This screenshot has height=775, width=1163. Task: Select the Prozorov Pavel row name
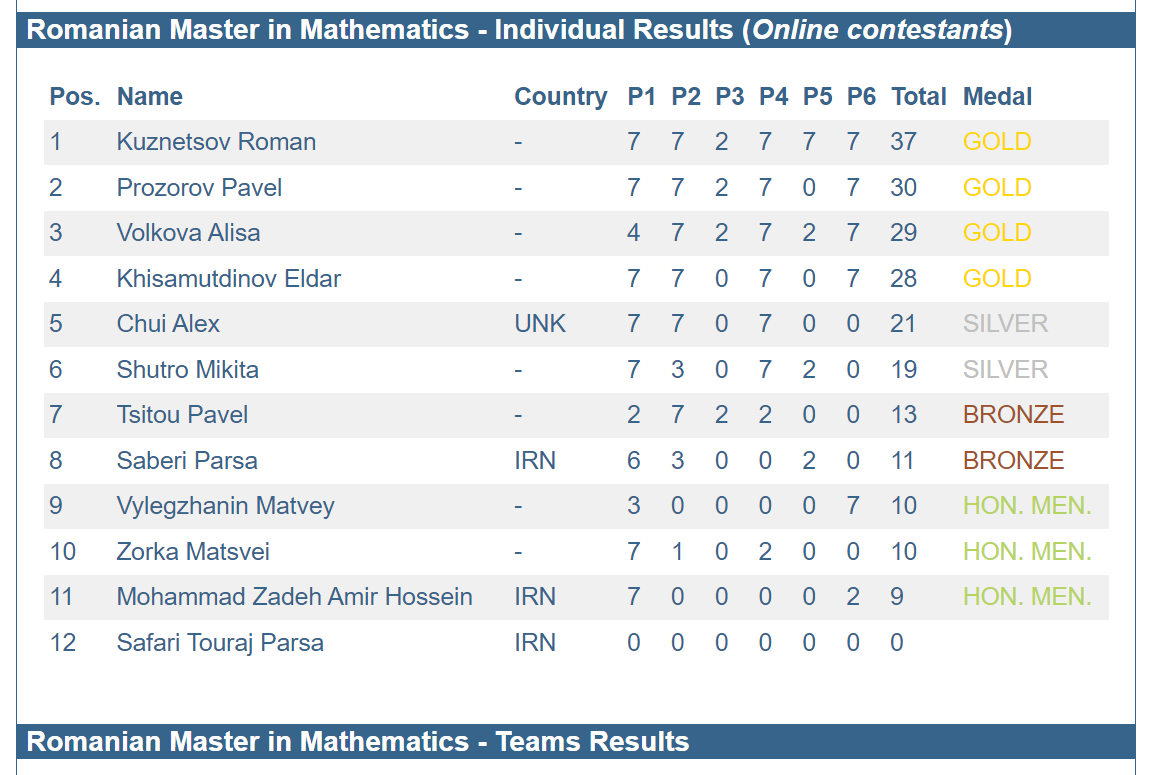coord(199,188)
